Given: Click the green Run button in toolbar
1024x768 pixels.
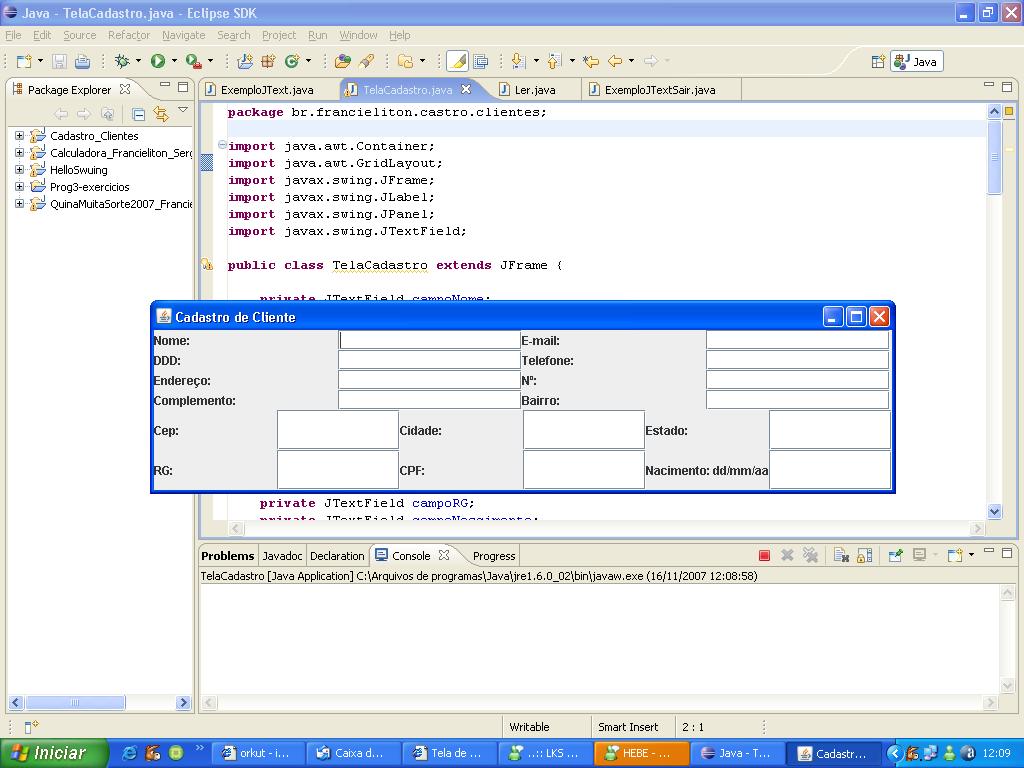Looking at the screenshot, I should (x=157, y=61).
